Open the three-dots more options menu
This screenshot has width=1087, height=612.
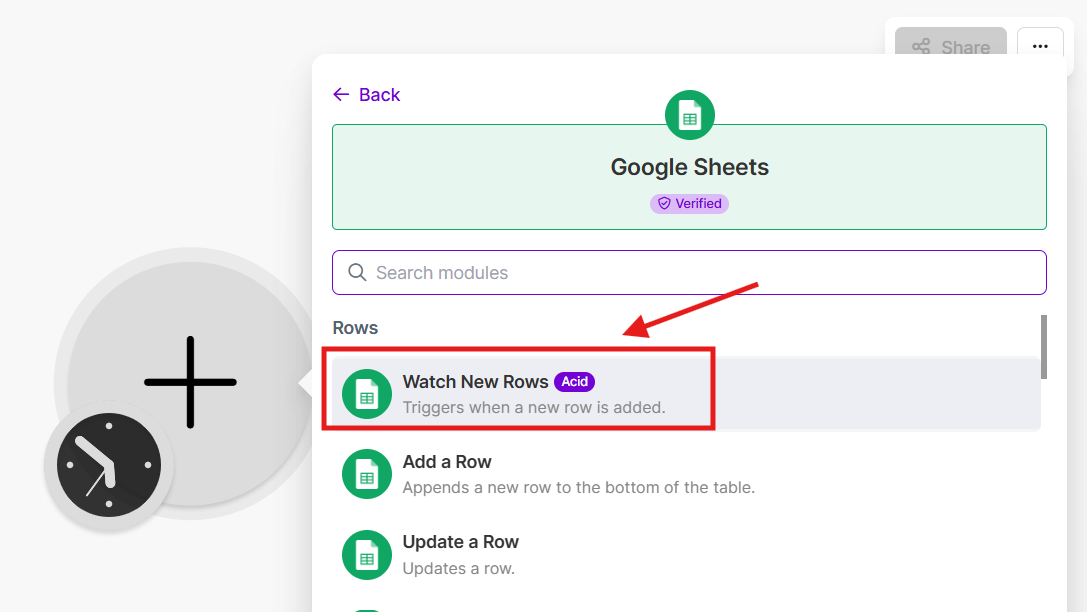coord(1040,44)
